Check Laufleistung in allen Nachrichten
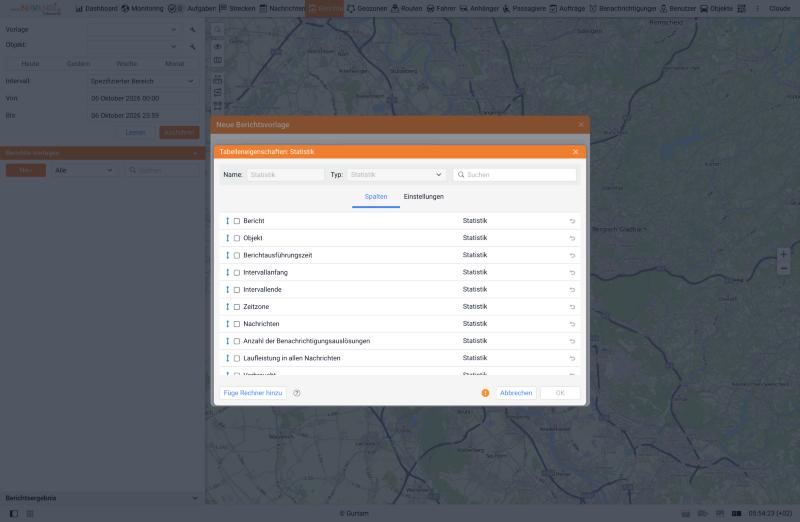This screenshot has height=522, width=800. [x=237, y=358]
